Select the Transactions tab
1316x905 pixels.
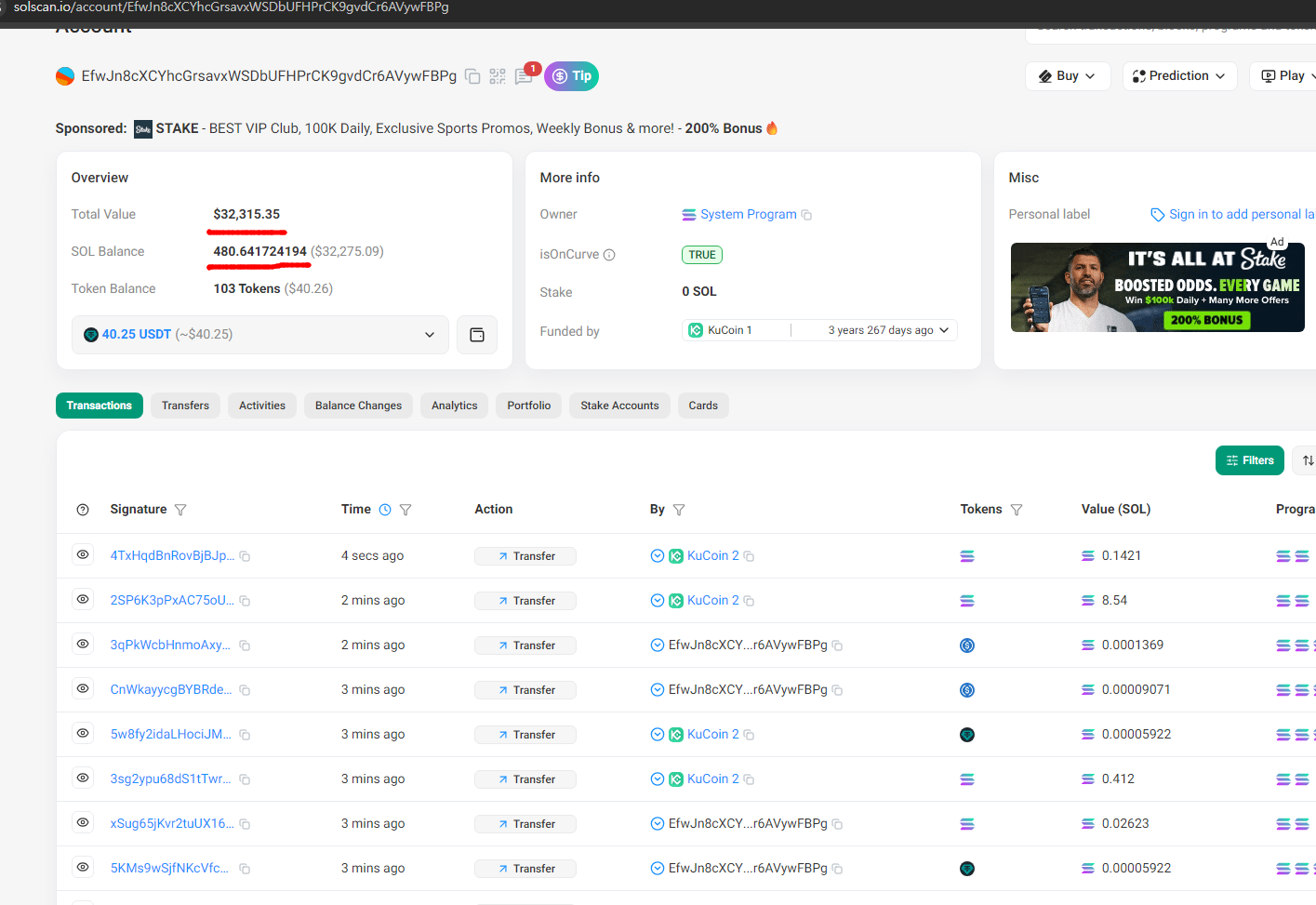point(100,406)
